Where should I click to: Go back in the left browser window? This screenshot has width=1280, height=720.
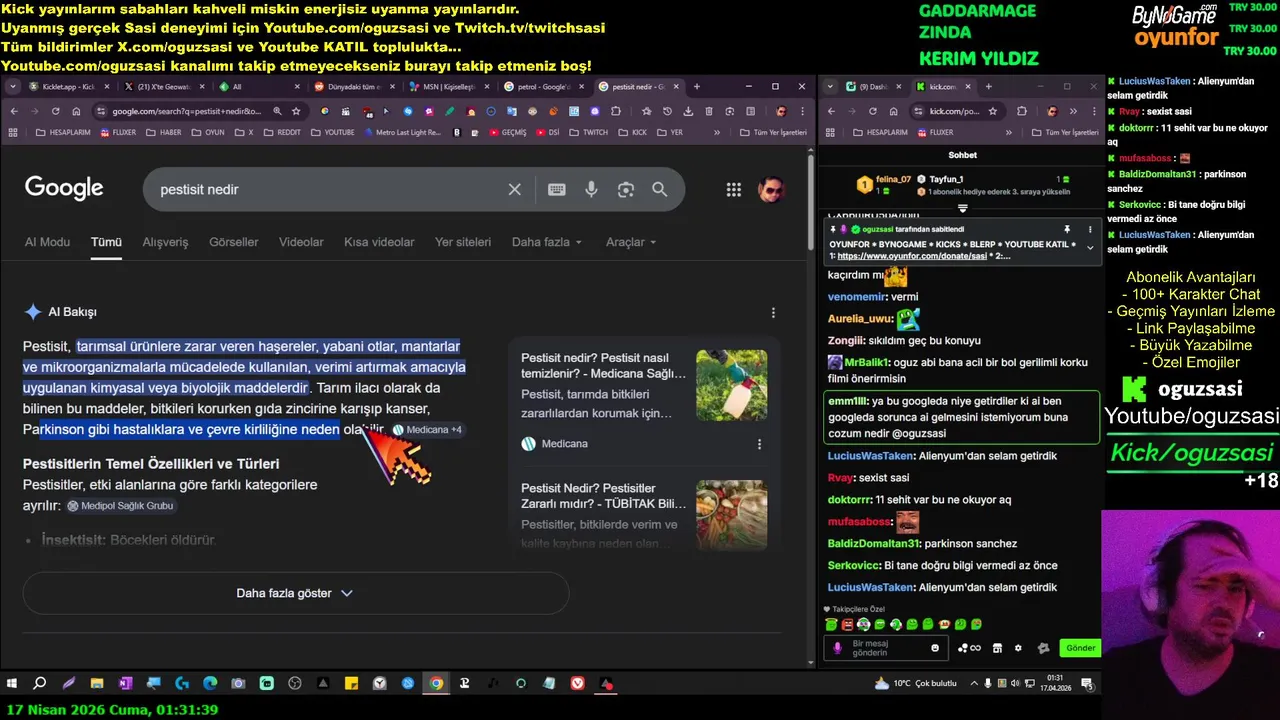click(x=14, y=111)
